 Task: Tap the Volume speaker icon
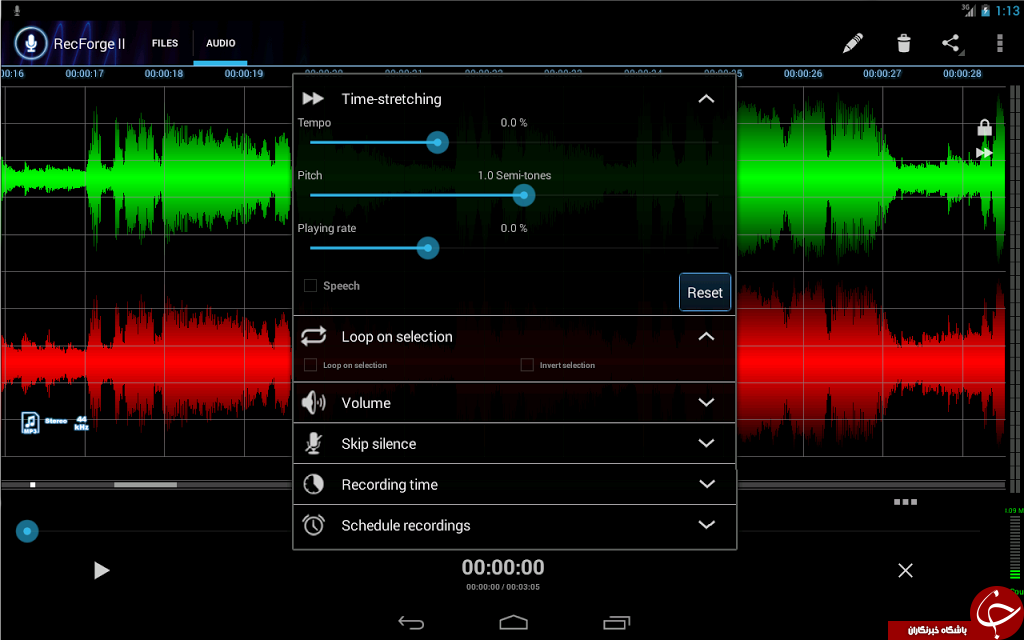313,403
